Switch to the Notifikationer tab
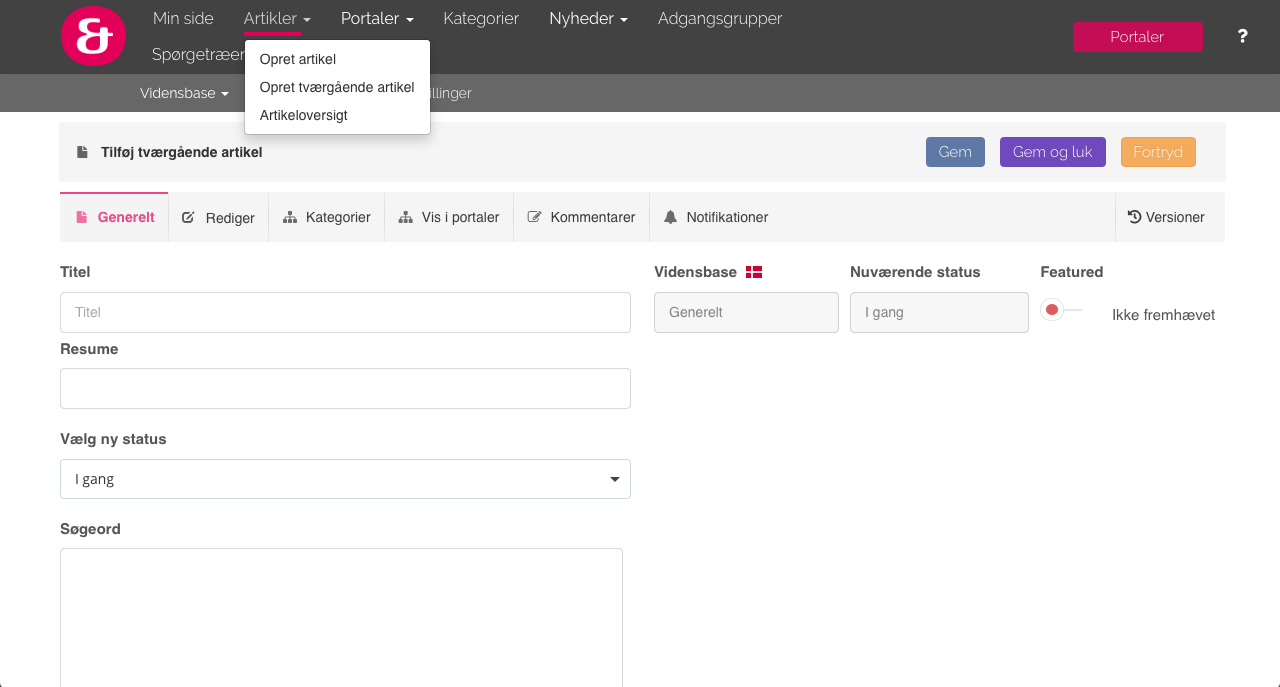The image size is (1280, 687). (x=716, y=217)
